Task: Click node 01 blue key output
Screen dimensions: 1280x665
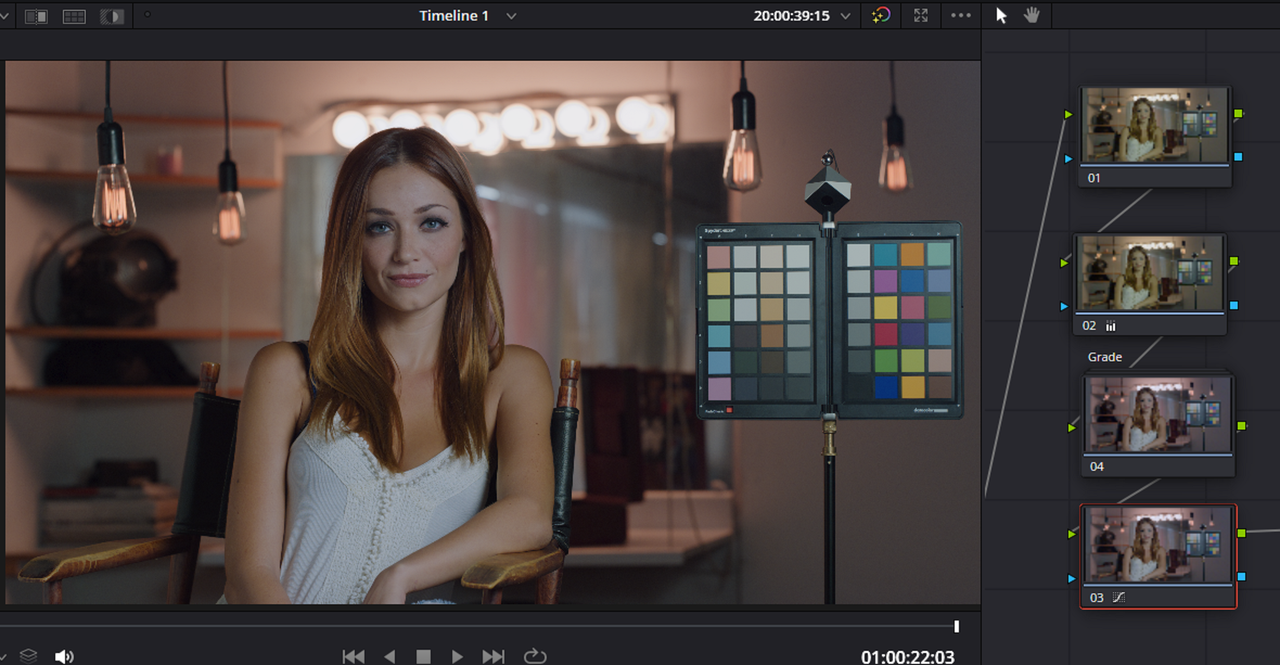Action: pos(1238,157)
